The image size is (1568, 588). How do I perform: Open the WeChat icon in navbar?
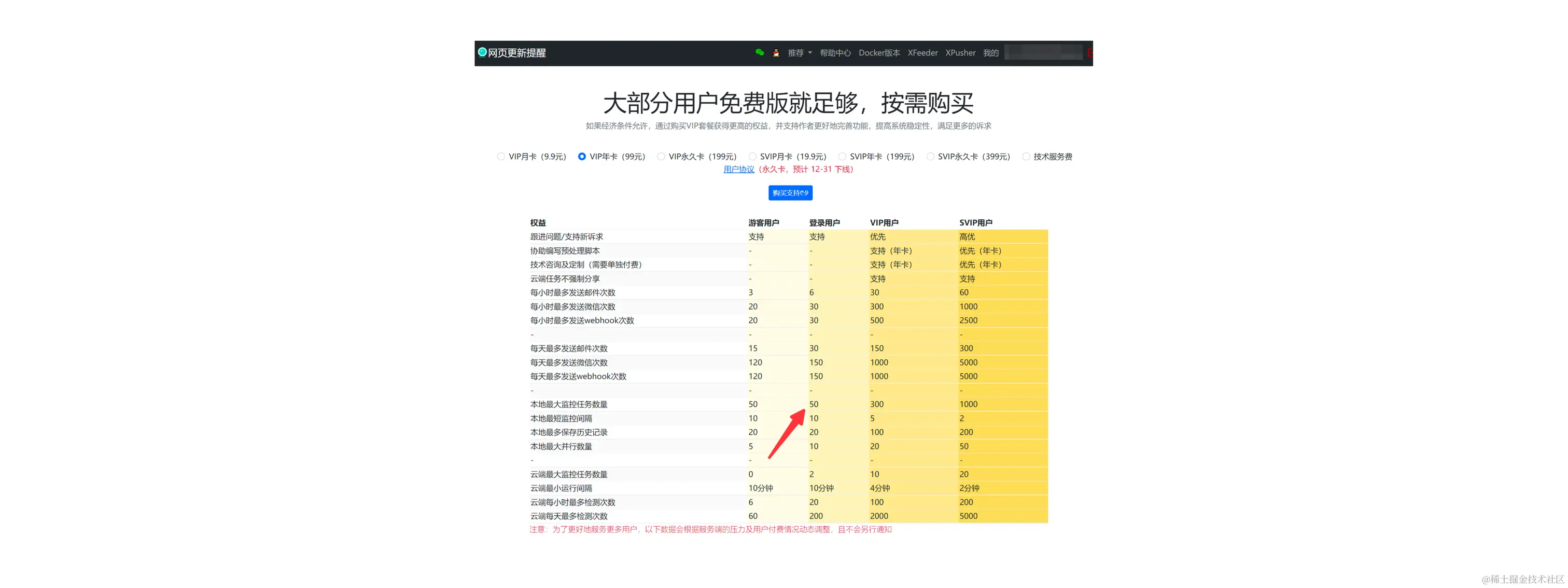point(759,52)
